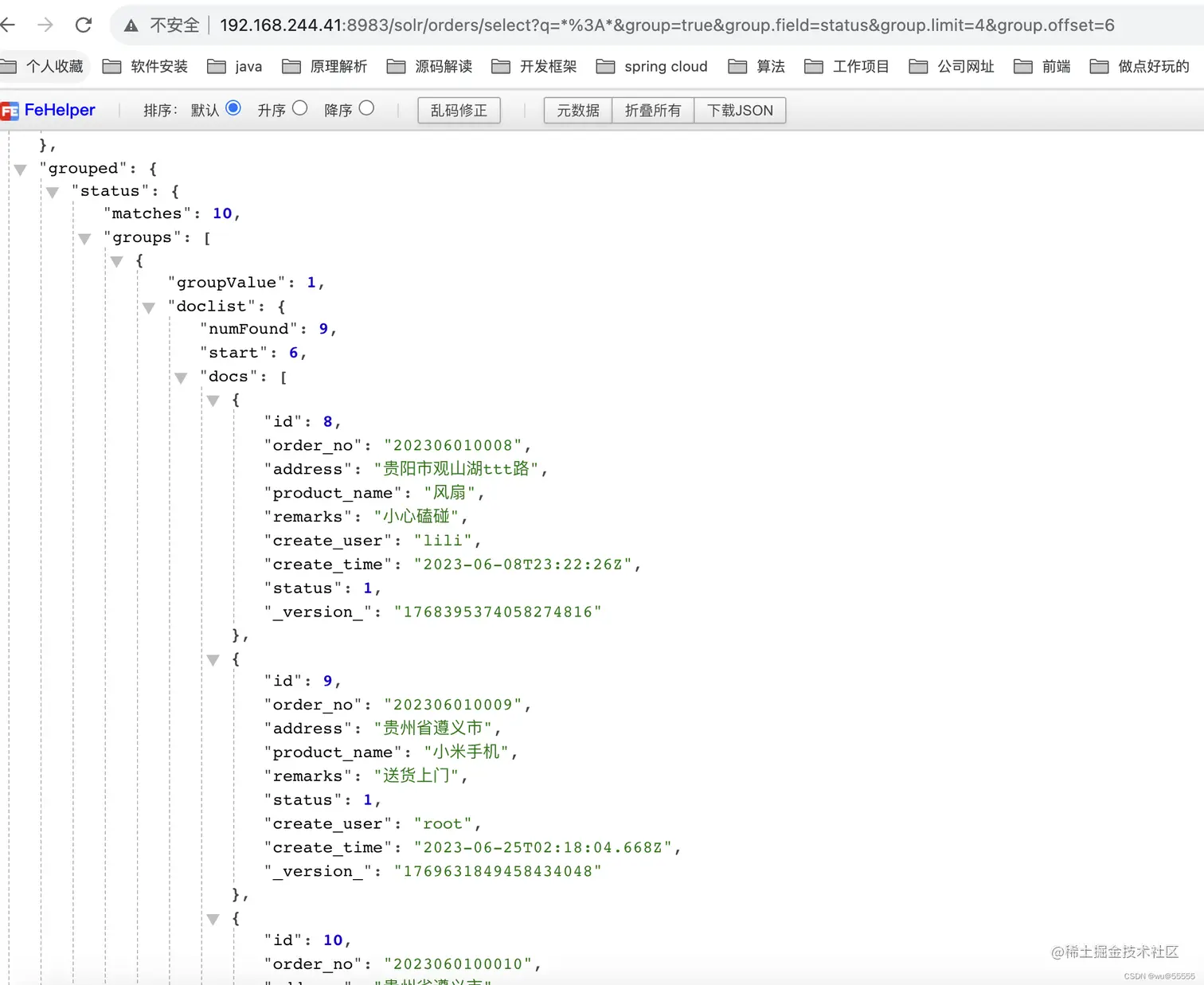Click the browser forward arrow
The image size is (1204, 985).
point(45,25)
